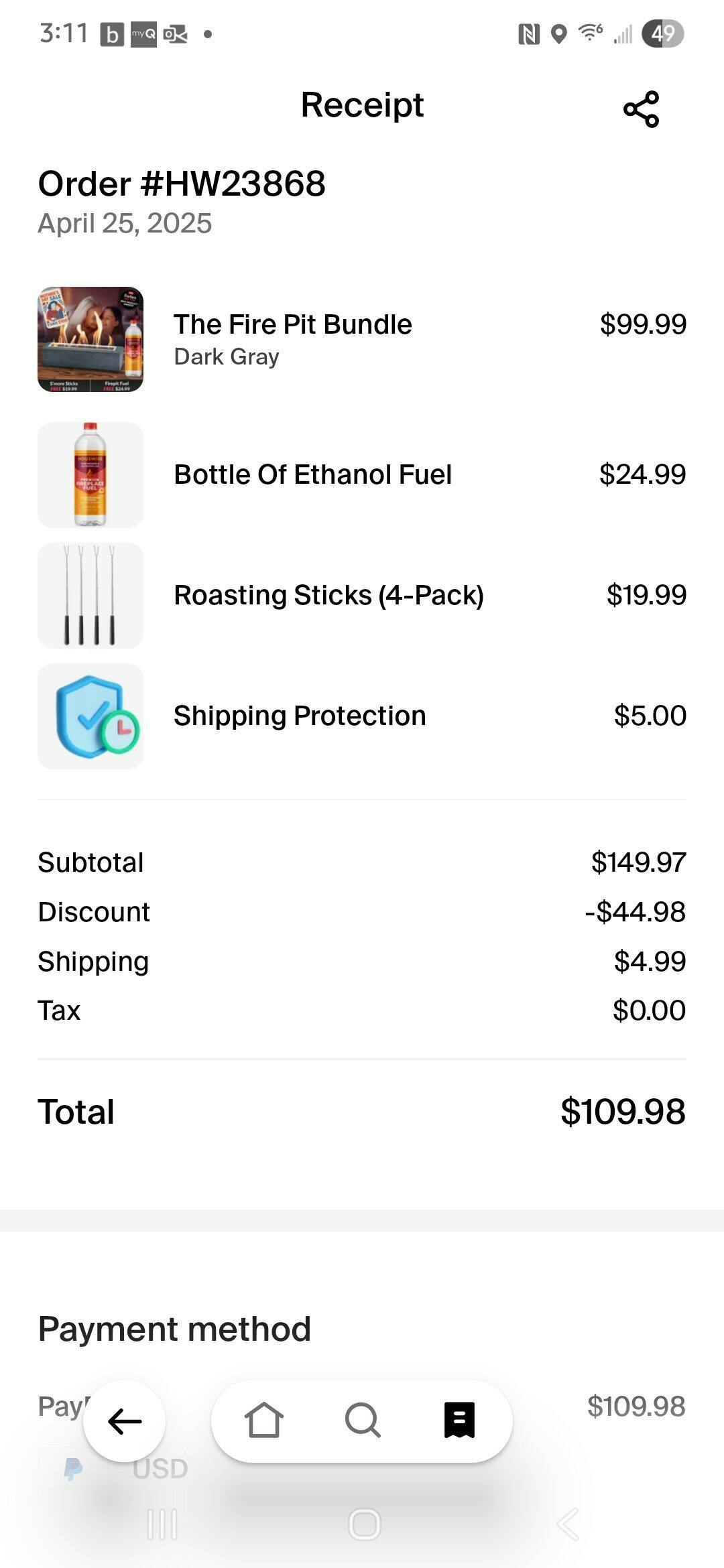This screenshot has width=724, height=1568.
Task: Tap the myQ notification icon
Action: pyautogui.click(x=143, y=34)
